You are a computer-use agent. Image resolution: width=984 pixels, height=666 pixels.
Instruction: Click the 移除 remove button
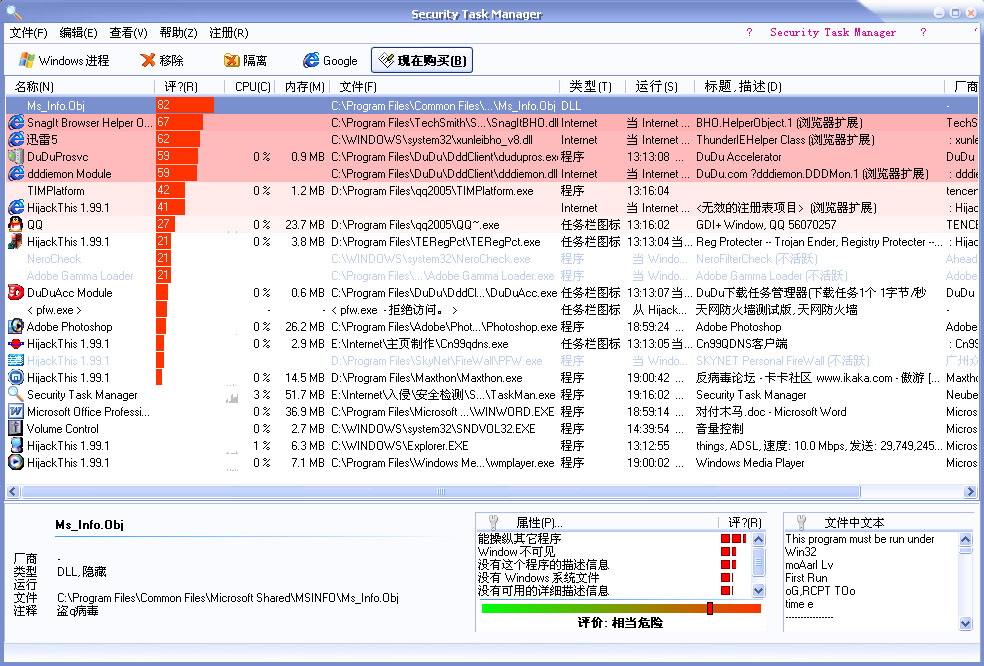(162, 60)
